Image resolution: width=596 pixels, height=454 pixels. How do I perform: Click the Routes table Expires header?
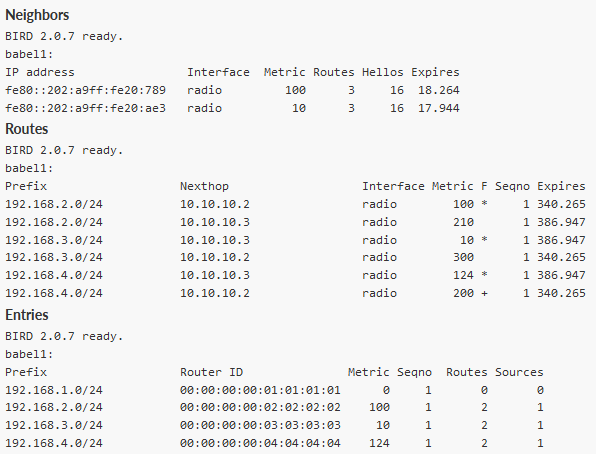[561, 186]
